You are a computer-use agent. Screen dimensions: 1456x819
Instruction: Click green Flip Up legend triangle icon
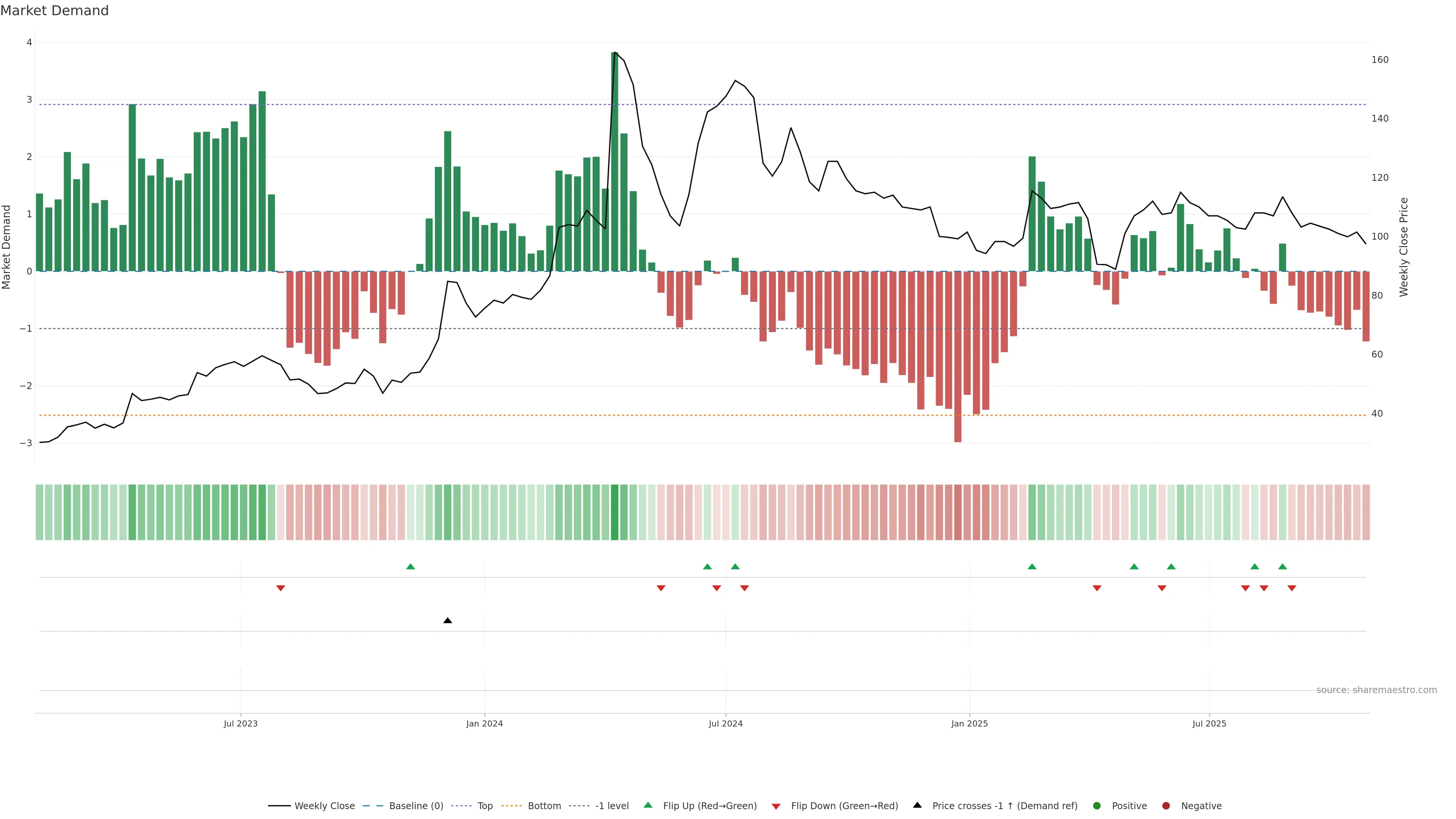pyautogui.click(x=648, y=805)
